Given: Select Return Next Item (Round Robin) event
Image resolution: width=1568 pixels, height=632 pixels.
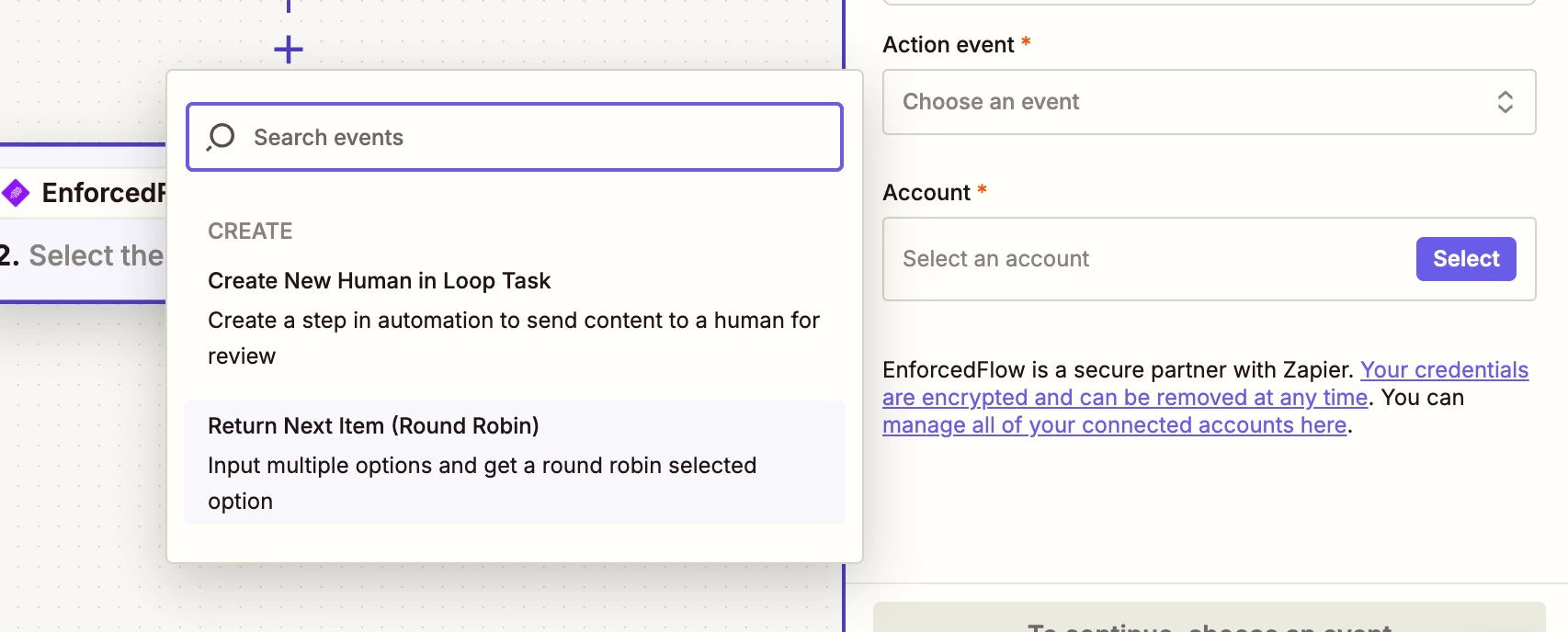Looking at the screenshot, I should (515, 462).
